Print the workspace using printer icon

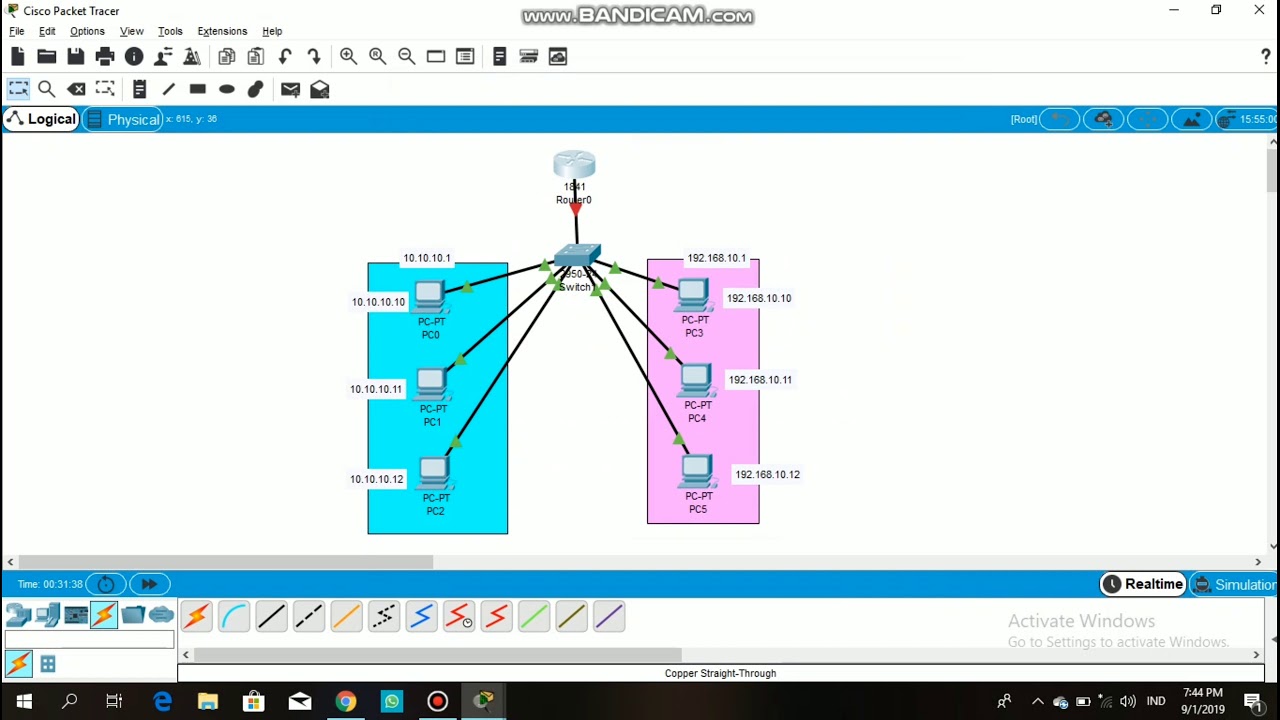click(105, 57)
